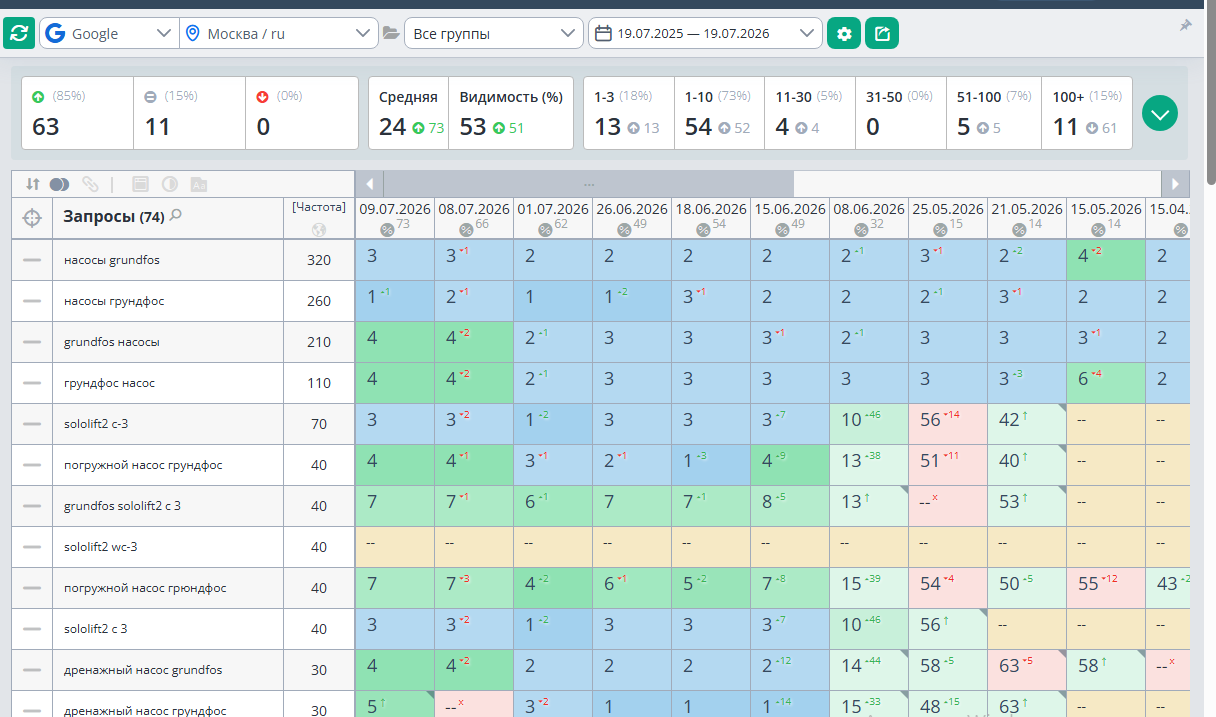Toggle the overlapping circles switch in toolbar
Viewport: 1216px width, 717px height.
point(59,184)
